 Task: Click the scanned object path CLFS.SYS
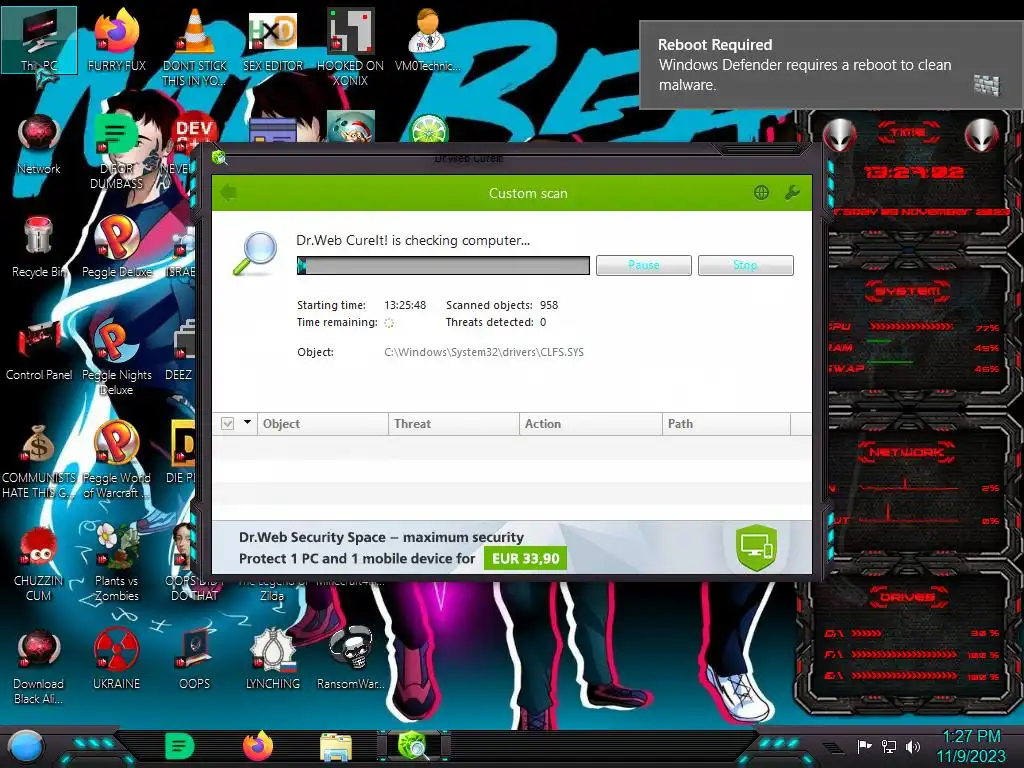tap(484, 352)
